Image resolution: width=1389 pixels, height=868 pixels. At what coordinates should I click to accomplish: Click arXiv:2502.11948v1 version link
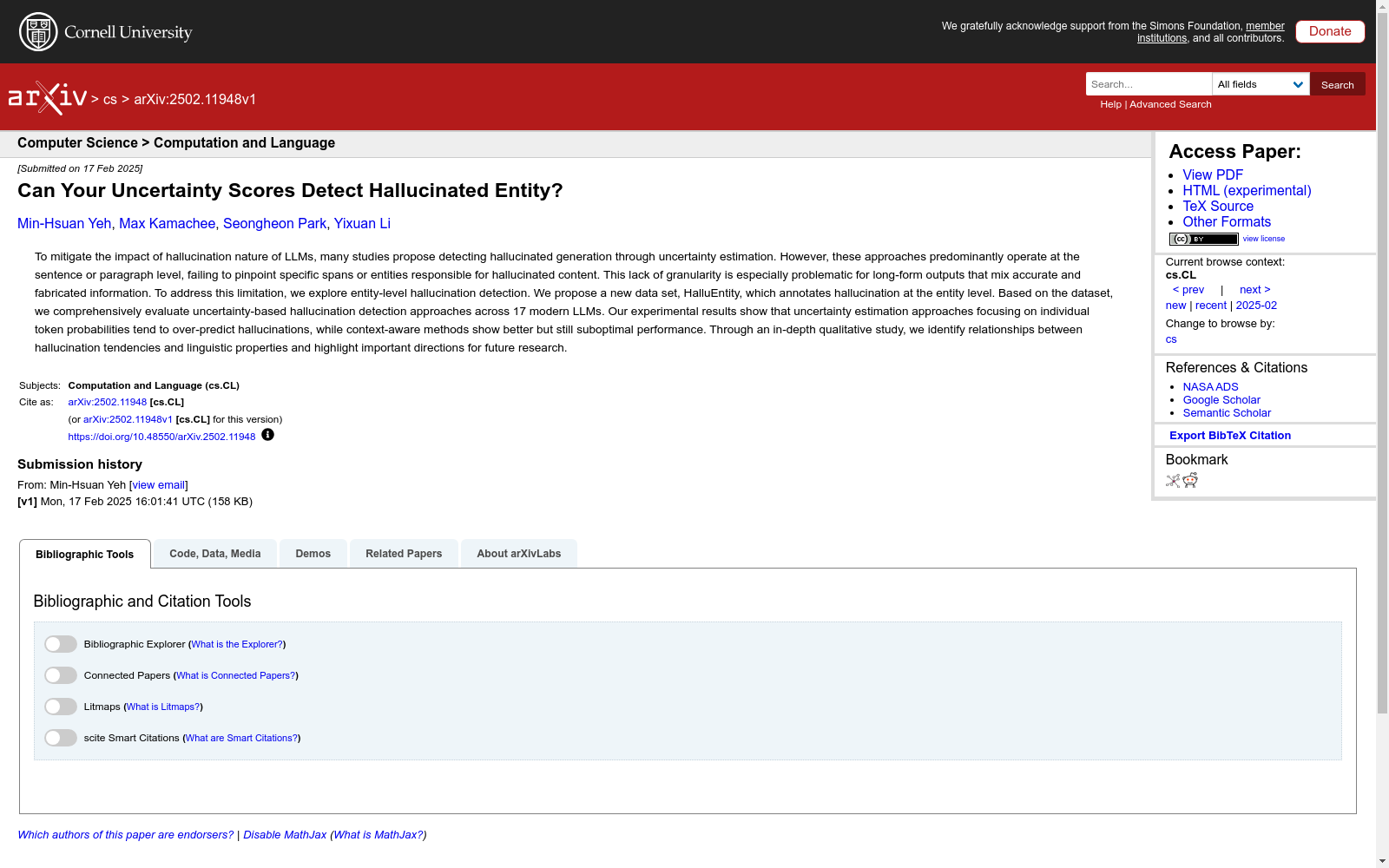click(128, 420)
